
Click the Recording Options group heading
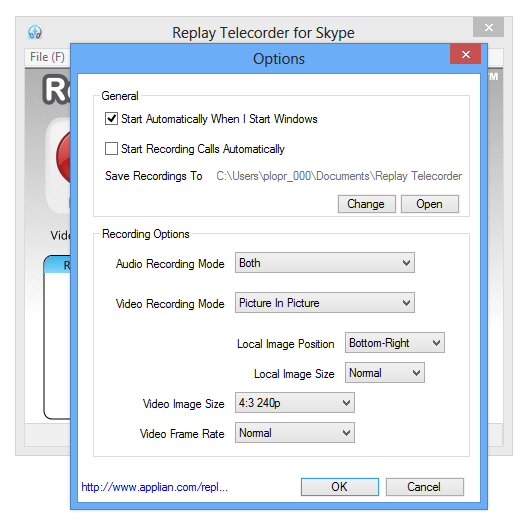(146, 234)
